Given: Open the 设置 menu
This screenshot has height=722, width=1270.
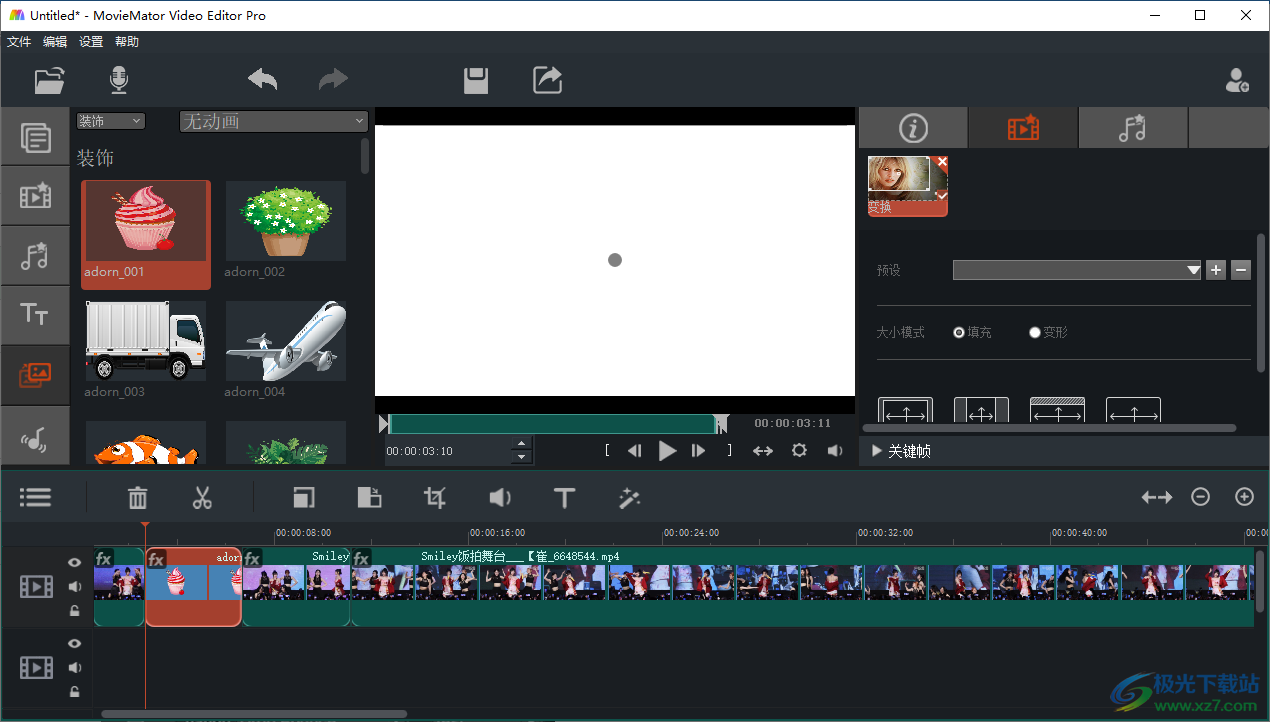Looking at the screenshot, I should pos(91,42).
